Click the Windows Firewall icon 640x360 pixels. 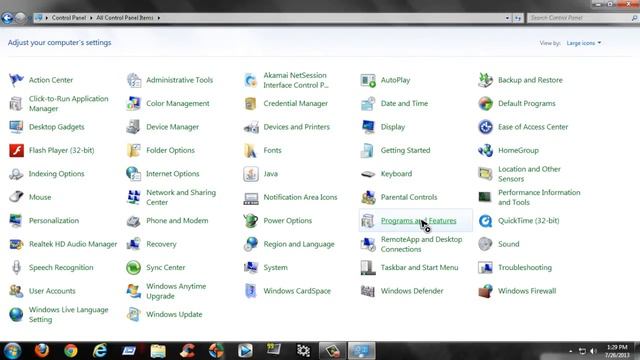[485, 291]
